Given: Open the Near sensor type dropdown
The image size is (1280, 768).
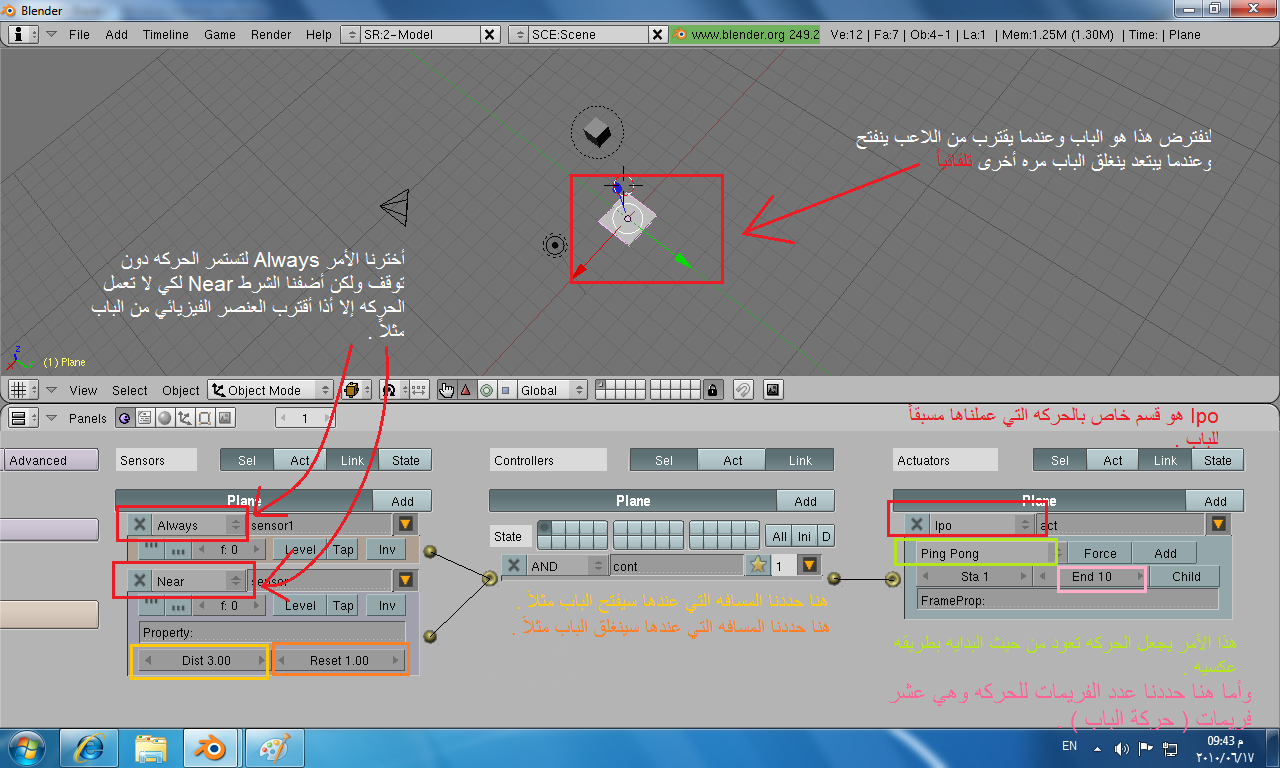Looking at the screenshot, I should (199, 581).
